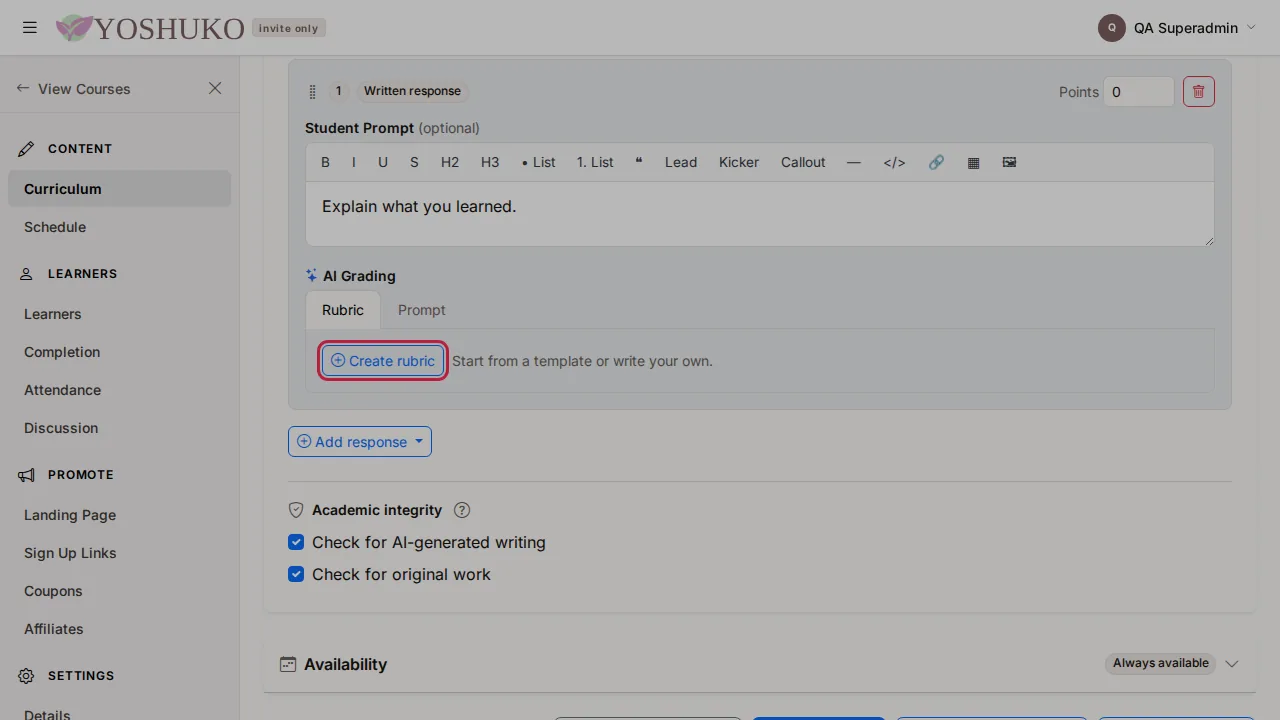This screenshot has width=1280, height=720.
Task: Open the Add response dropdown
Action: (x=360, y=442)
